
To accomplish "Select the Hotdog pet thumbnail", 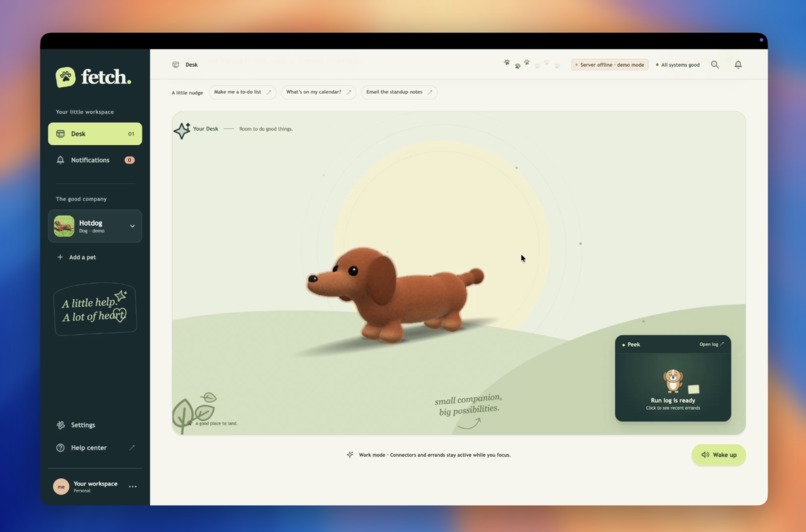I will click(x=64, y=226).
